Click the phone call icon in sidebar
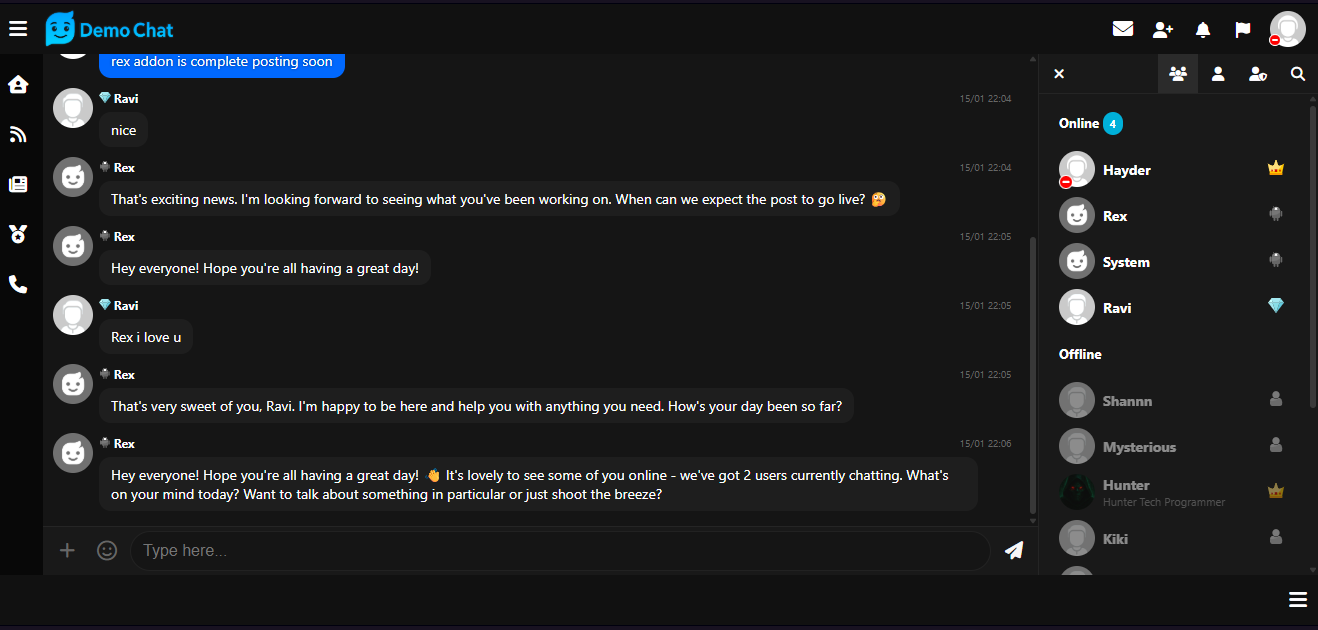This screenshot has height=630, width=1318. pos(18,284)
